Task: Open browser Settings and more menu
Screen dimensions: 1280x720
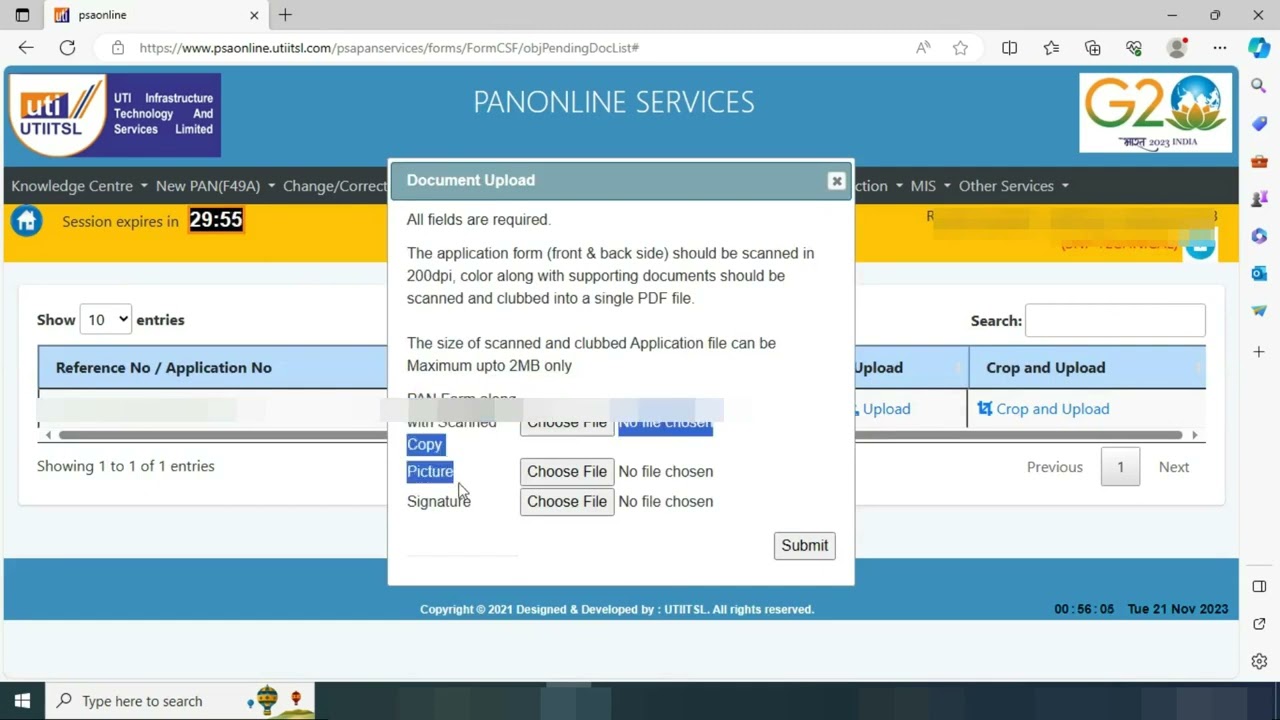Action: pos(1219,47)
